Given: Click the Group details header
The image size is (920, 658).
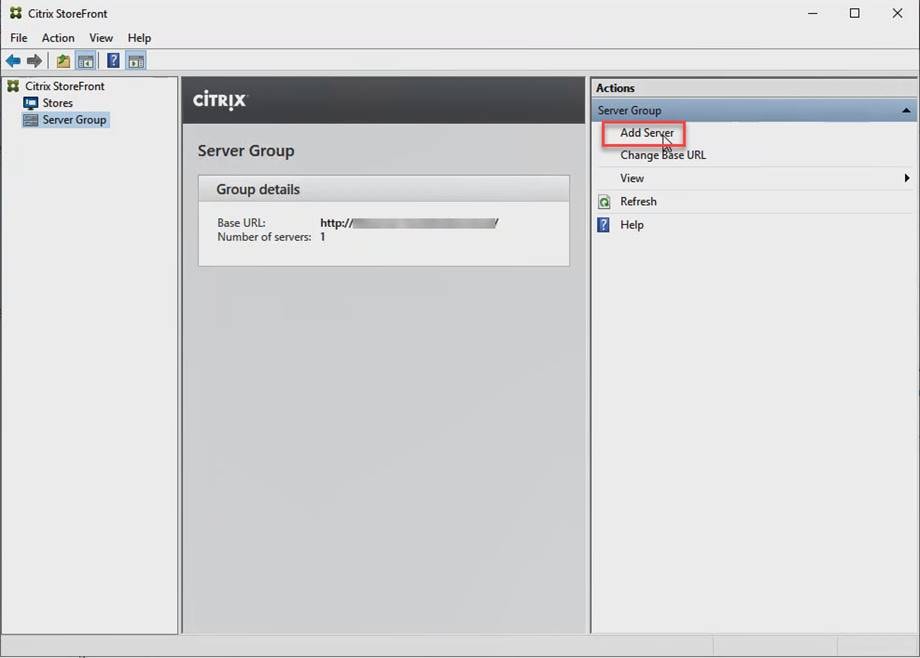Looking at the screenshot, I should point(384,189).
